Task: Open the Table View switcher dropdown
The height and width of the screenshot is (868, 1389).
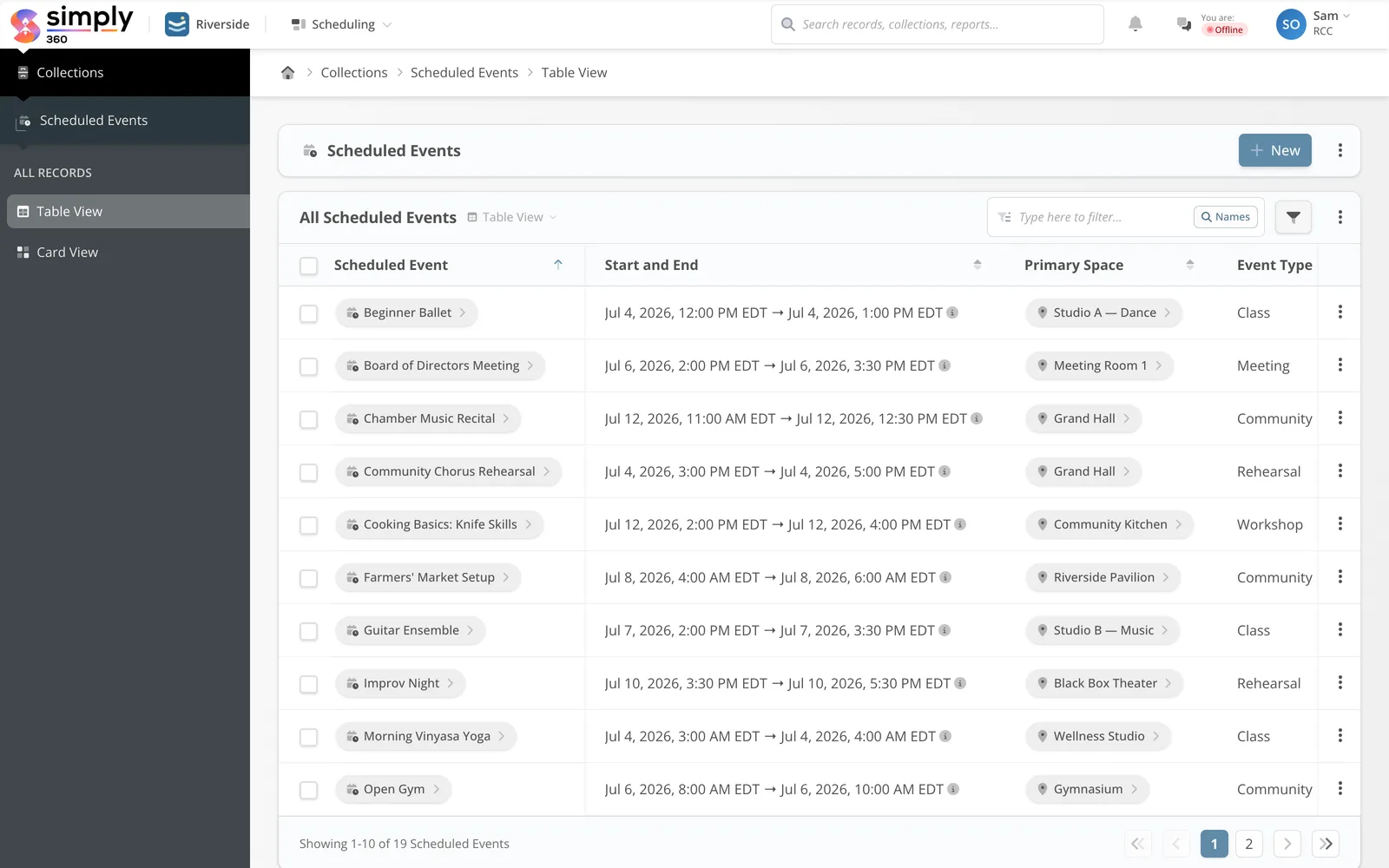Action: point(512,217)
